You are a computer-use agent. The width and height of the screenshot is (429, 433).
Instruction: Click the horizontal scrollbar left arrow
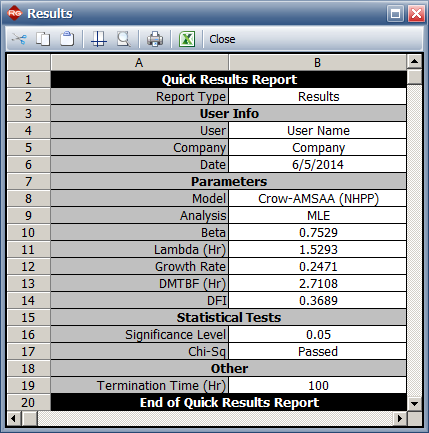[x=13, y=418]
